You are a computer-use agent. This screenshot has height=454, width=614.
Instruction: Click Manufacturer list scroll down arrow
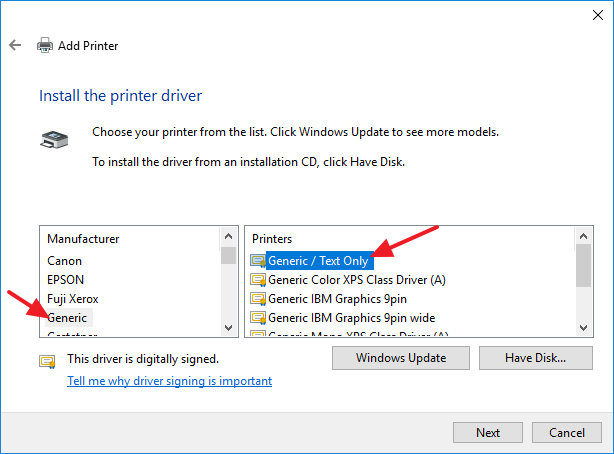point(229,327)
